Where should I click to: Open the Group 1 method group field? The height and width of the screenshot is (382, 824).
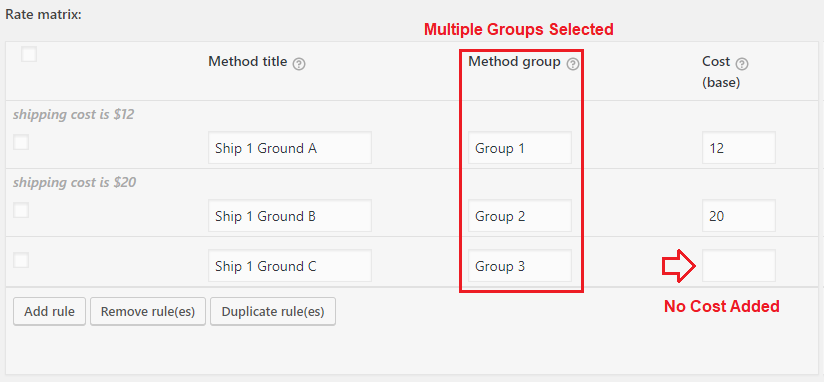point(520,148)
